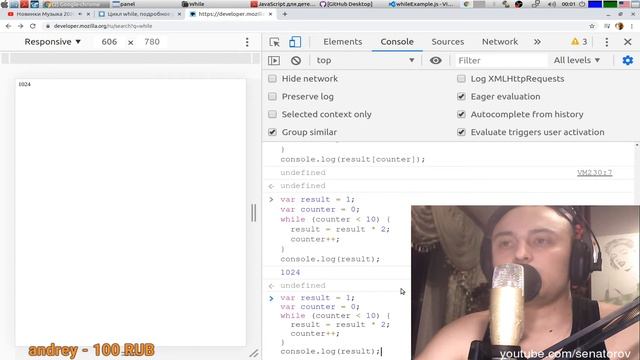Viewport: 640px width, 360px height.
Task: Activate the inspect element picker icon
Action: 274,42
